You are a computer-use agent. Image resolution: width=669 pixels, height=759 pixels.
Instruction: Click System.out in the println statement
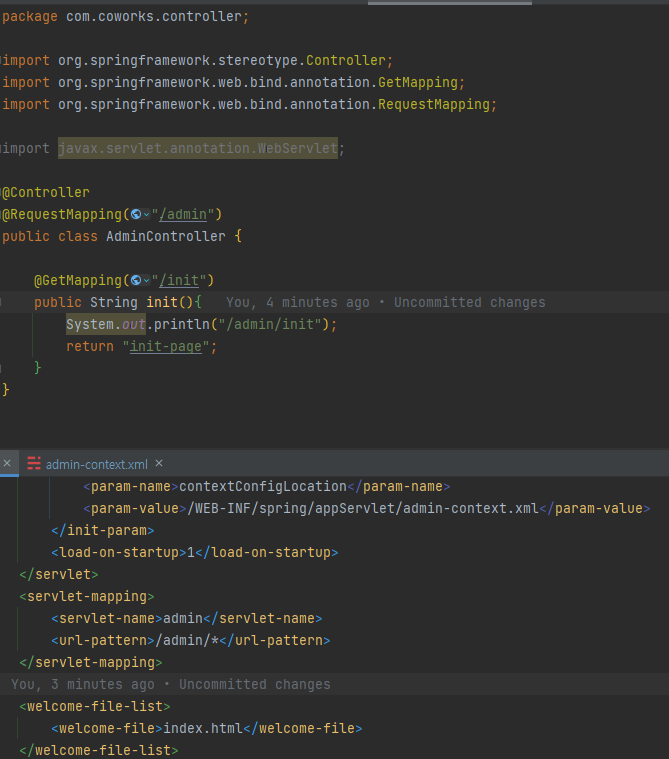coord(106,324)
